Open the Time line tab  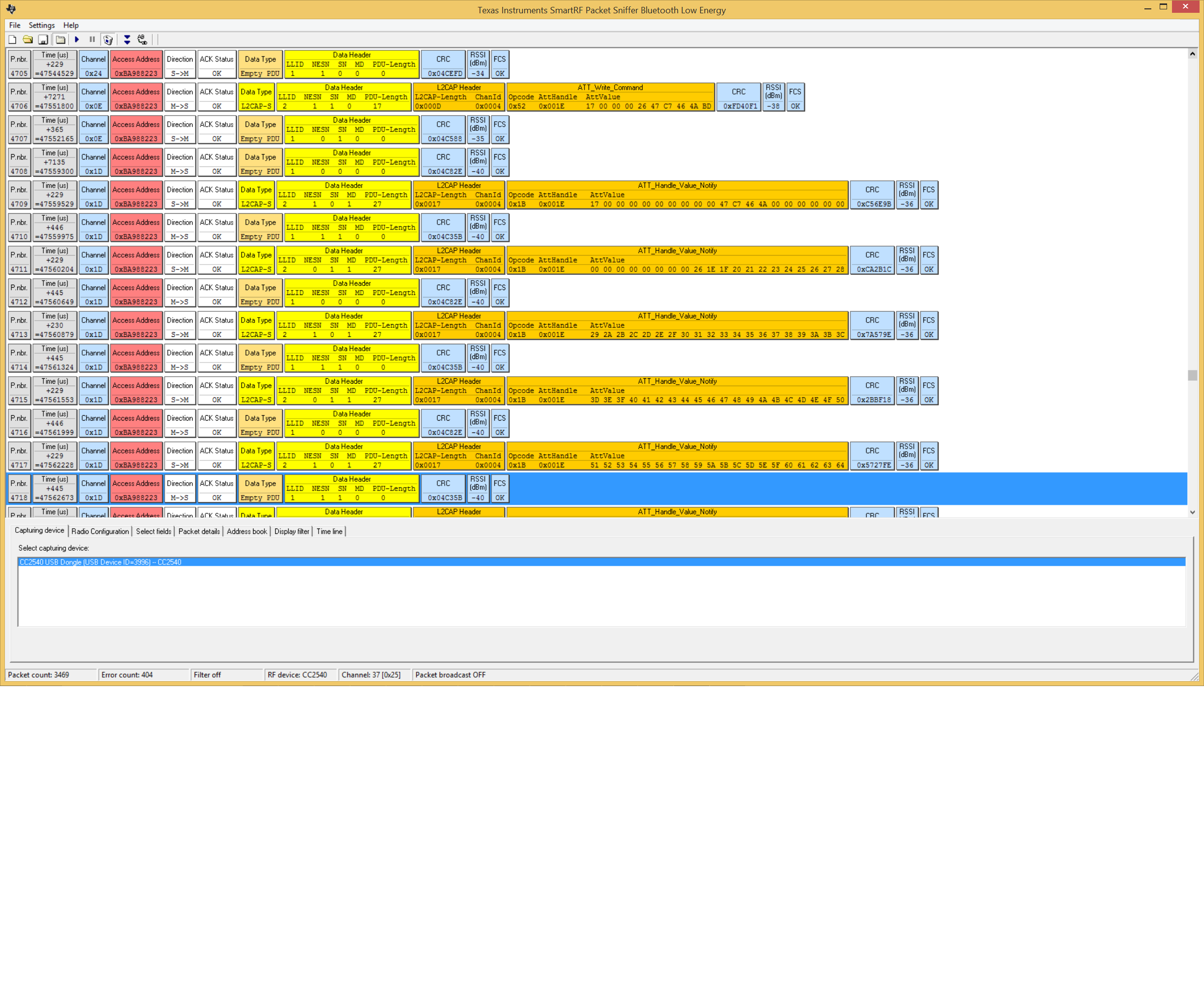(x=329, y=531)
